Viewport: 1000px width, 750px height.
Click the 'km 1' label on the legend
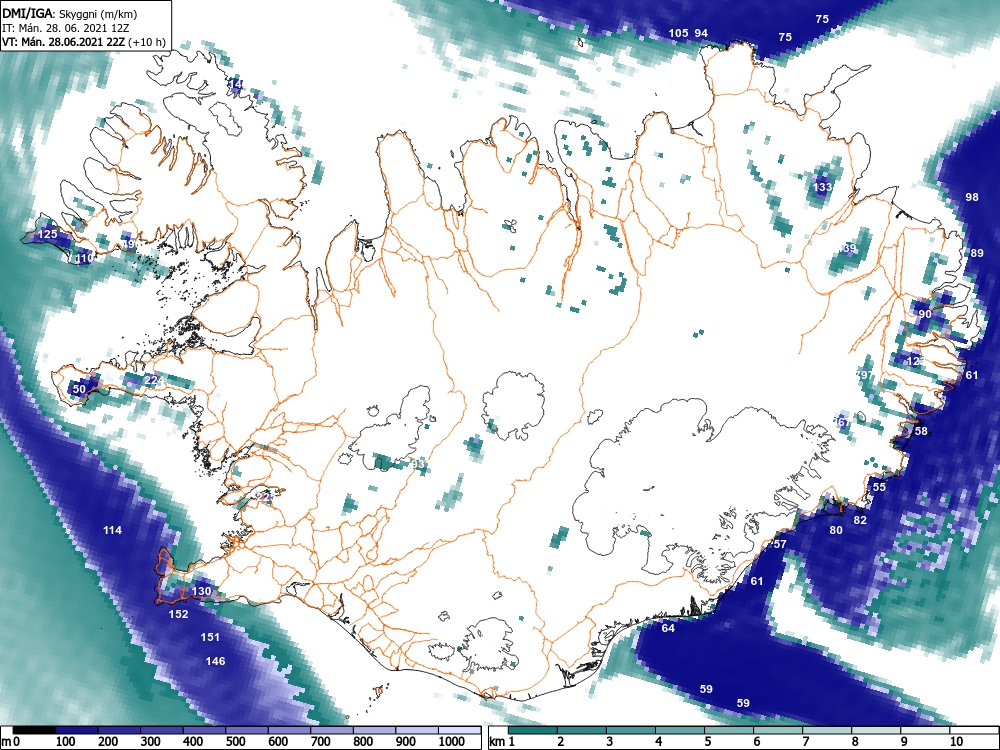click(x=501, y=742)
